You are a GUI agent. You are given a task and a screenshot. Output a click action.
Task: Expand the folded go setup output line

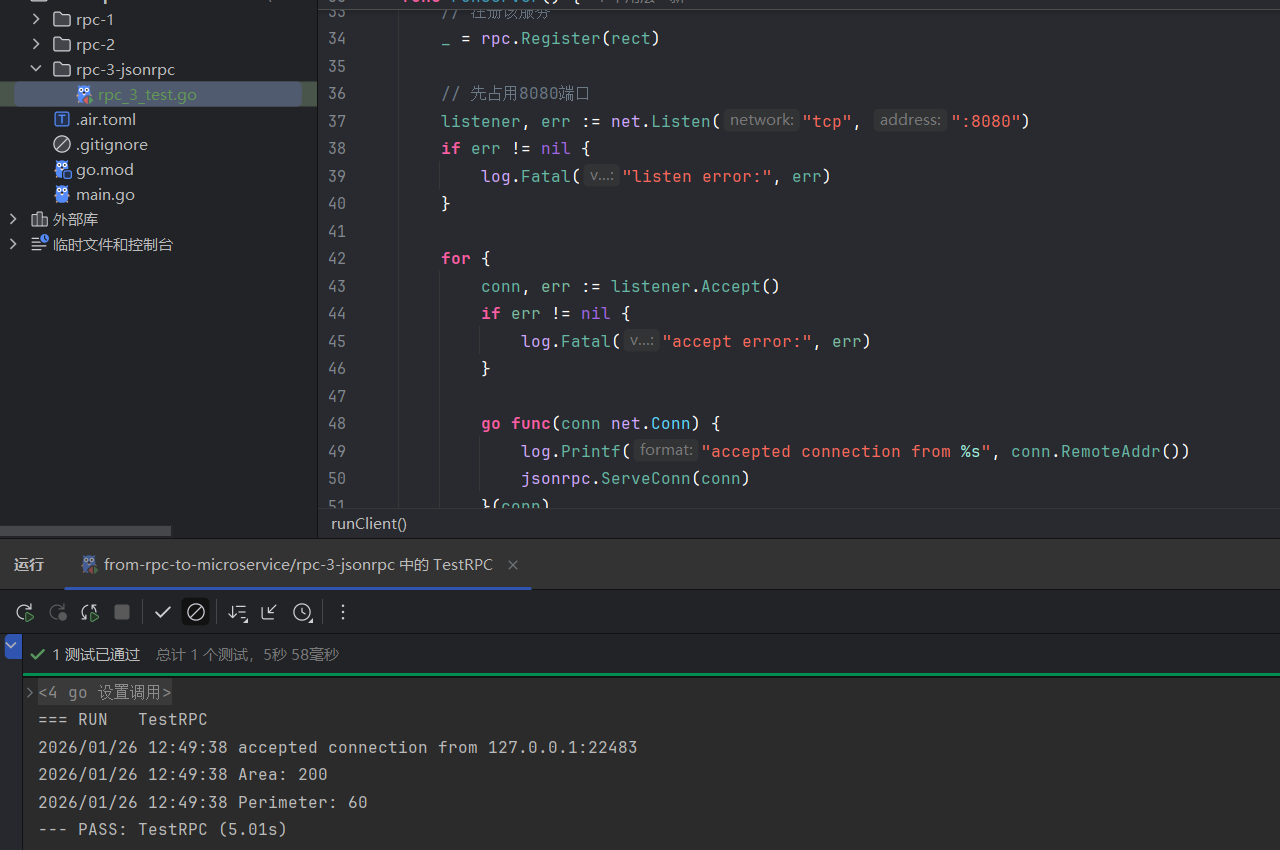(30, 692)
